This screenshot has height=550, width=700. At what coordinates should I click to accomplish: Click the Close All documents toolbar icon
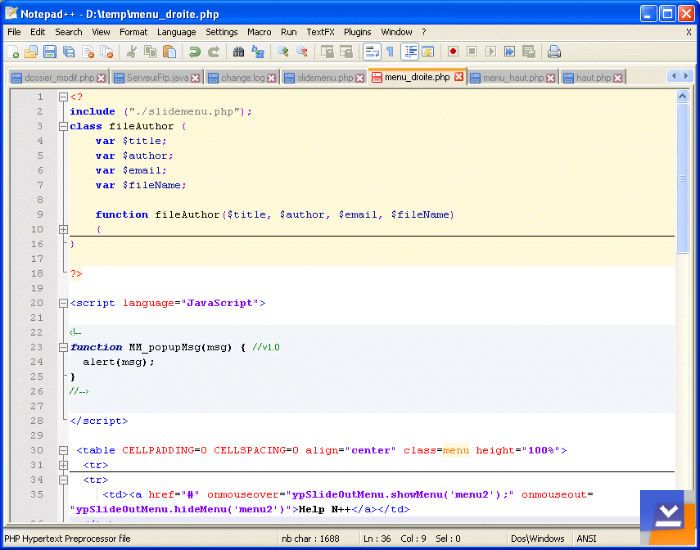pyautogui.click(x=107, y=52)
